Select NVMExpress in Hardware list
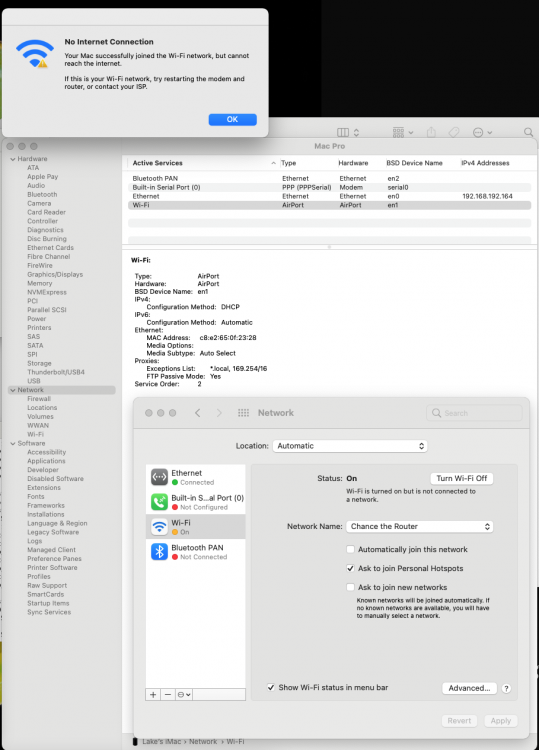The width and height of the screenshot is (539, 750). pyautogui.click(x=46, y=292)
